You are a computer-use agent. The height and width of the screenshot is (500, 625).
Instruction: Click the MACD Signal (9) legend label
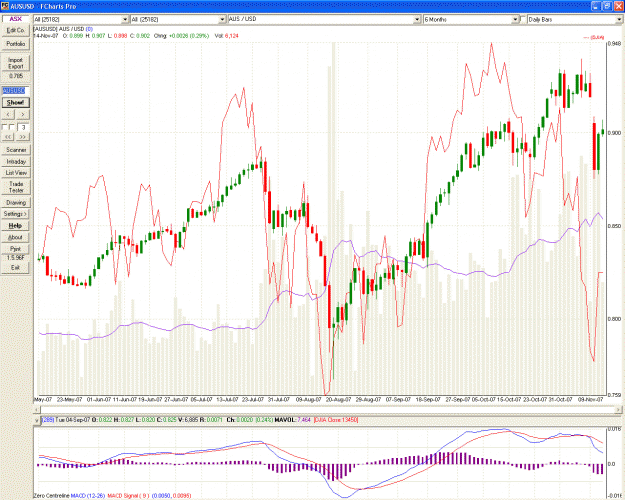pyautogui.click(x=128, y=496)
